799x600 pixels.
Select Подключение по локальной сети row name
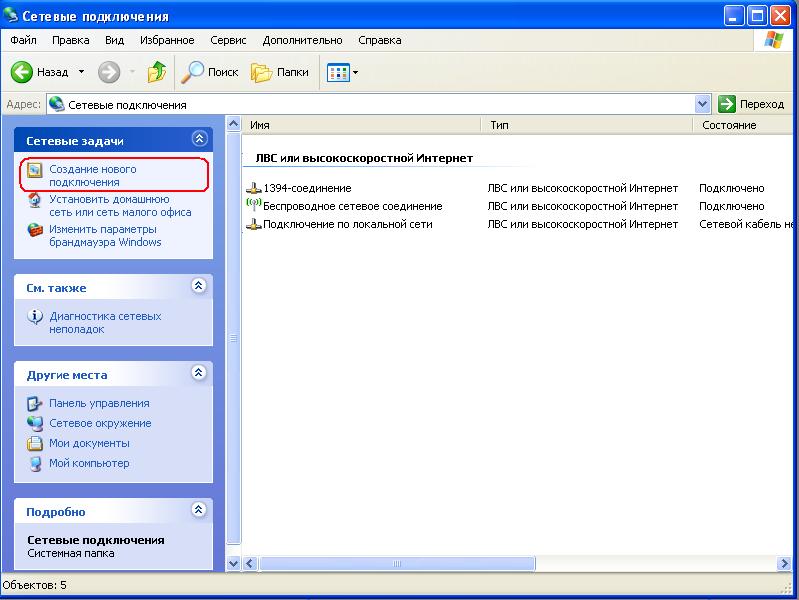click(x=348, y=224)
